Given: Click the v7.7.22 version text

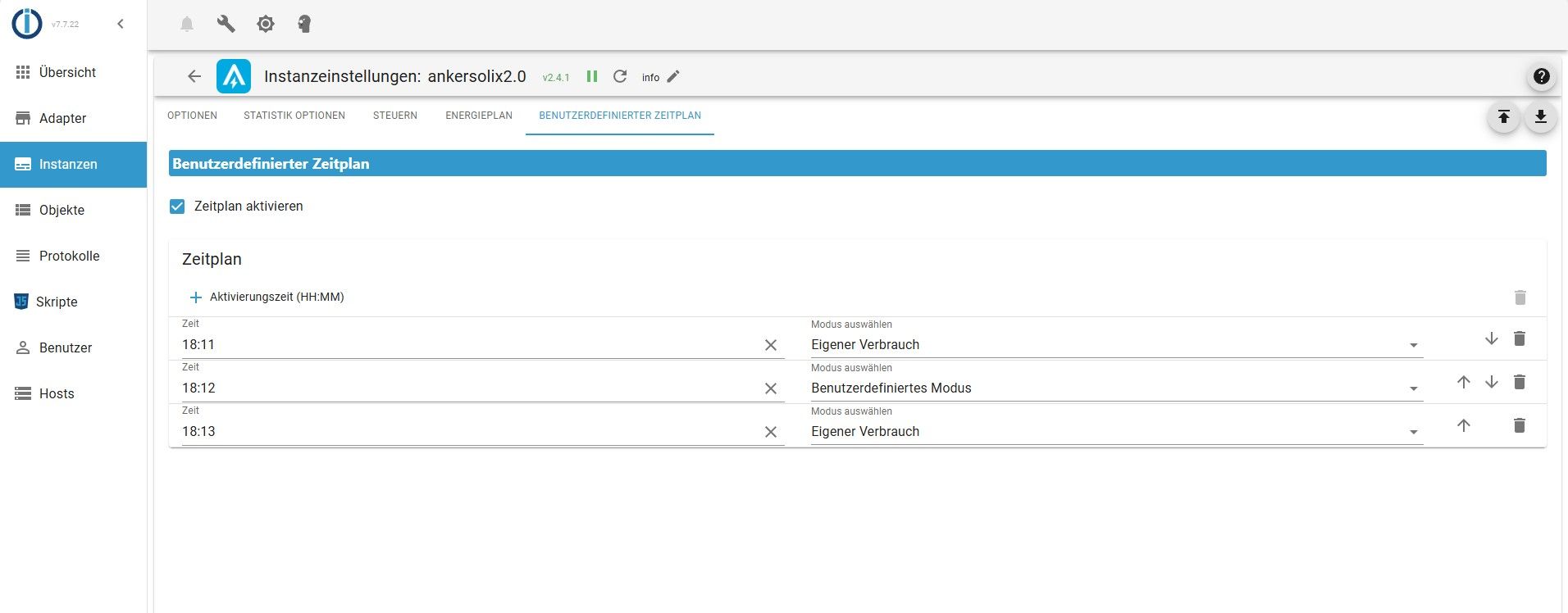Looking at the screenshot, I should 66,25.
